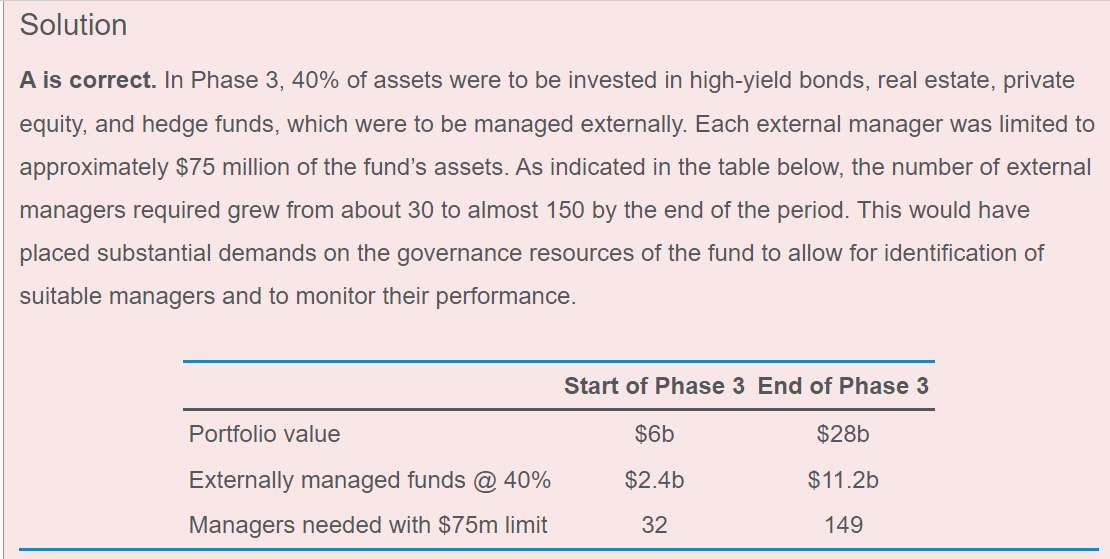Screen dimensions: 1110x559
Task: Click the "Start of Phase 3" column header
Action: coord(654,386)
